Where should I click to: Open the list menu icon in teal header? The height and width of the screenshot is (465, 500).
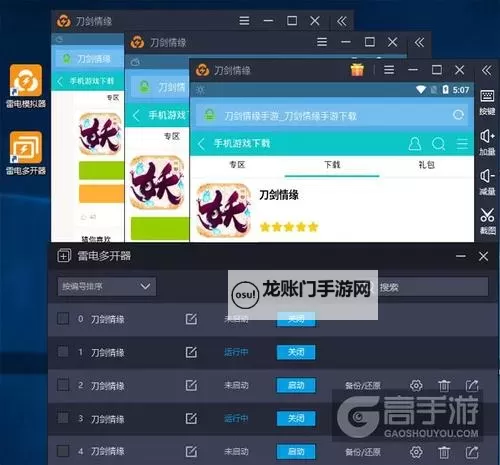tap(462, 144)
